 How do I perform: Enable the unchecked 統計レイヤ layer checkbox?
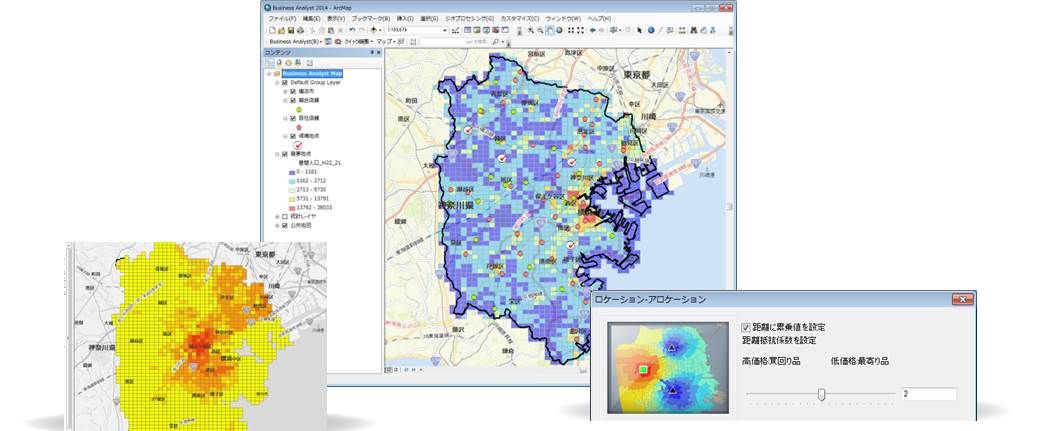[286, 216]
